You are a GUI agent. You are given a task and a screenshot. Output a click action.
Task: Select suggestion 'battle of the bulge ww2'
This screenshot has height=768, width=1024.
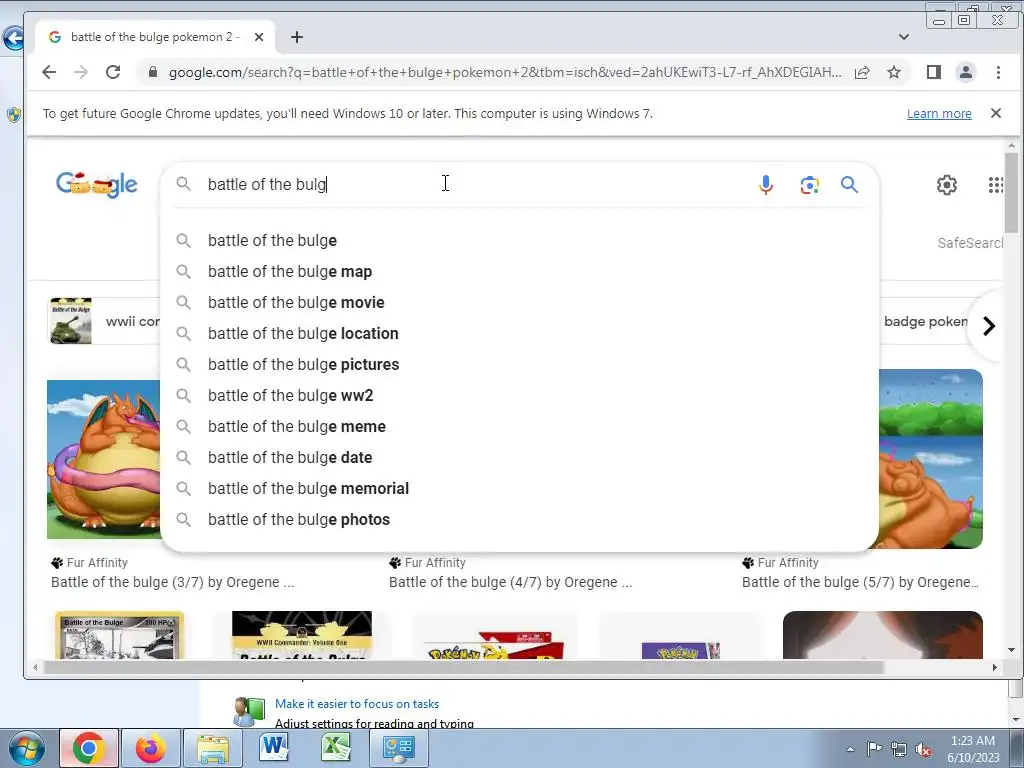pos(519,396)
